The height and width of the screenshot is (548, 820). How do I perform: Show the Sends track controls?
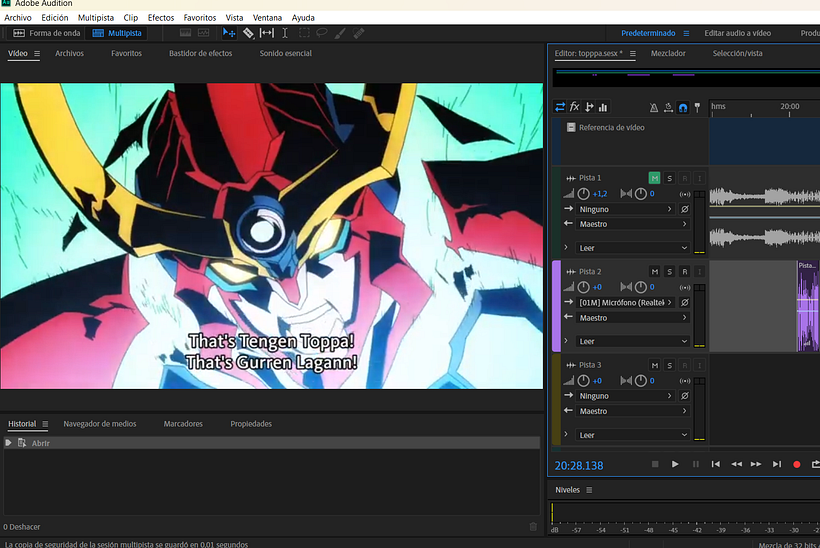(x=589, y=107)
